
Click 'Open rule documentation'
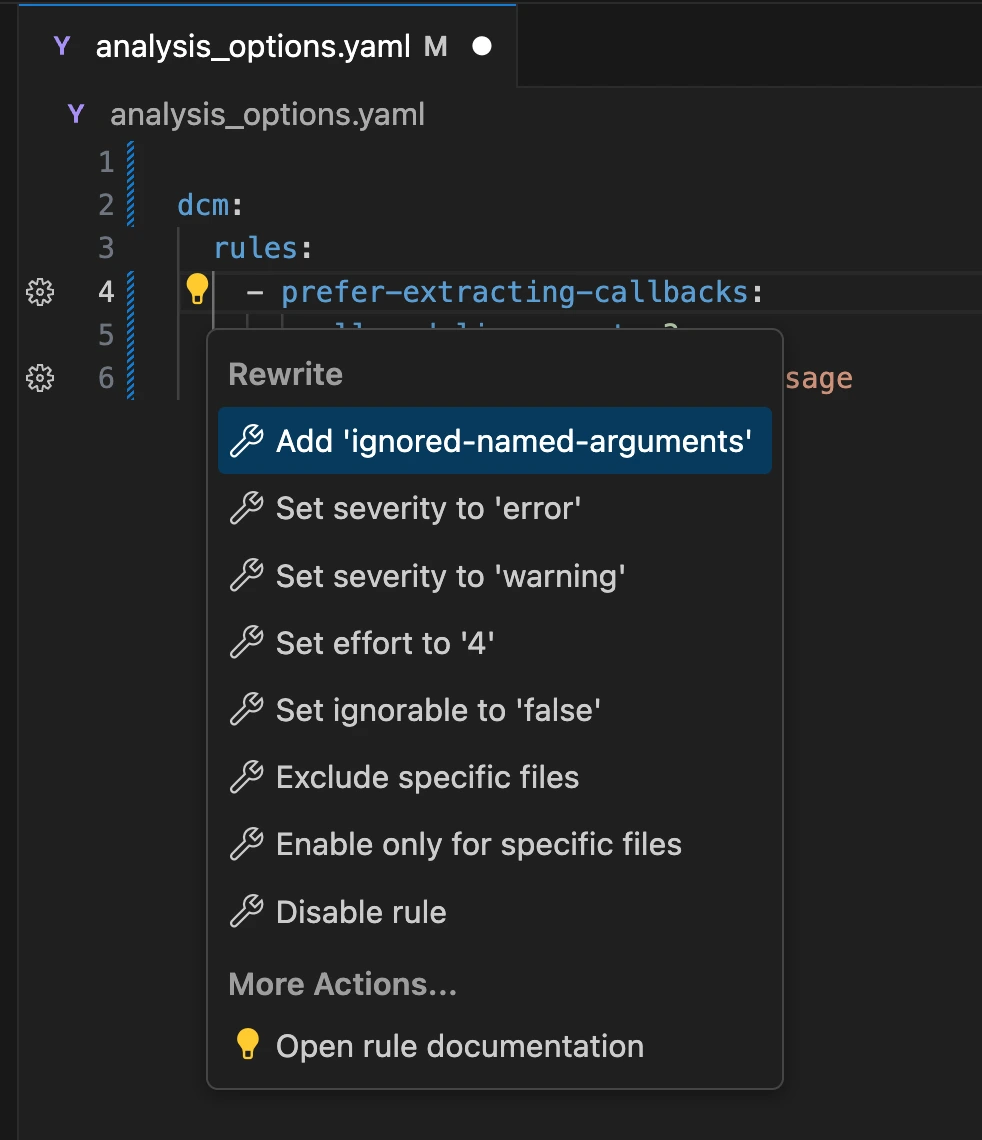[459, 1045]
